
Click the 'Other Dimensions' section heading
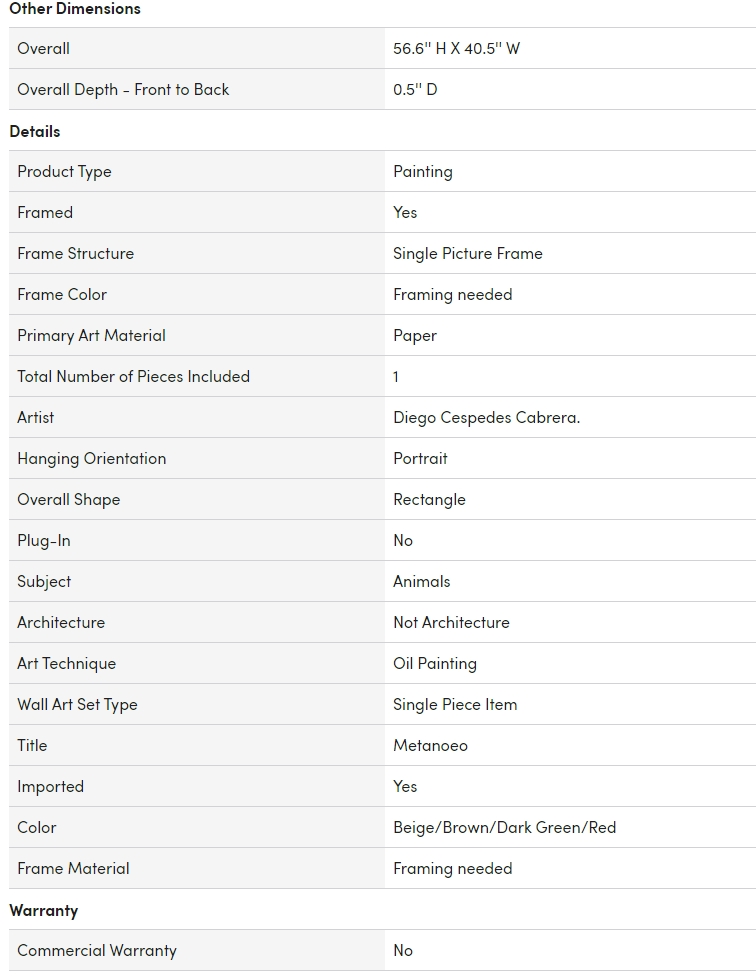[75, 9]
